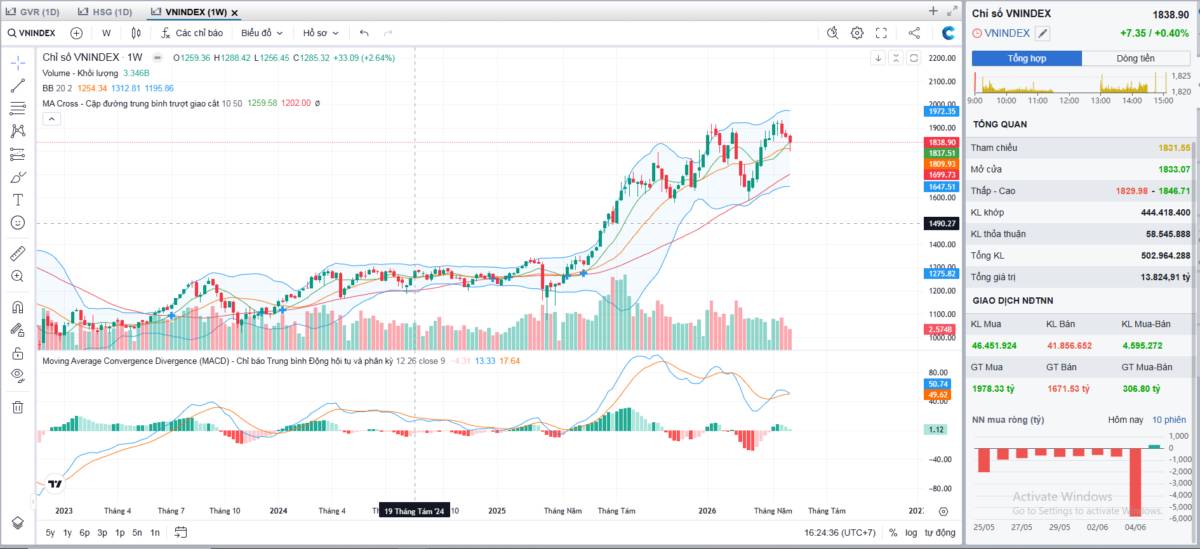Switch to the HSG (1D) tab
1200x549 pixels.
(x=104, y=12)
